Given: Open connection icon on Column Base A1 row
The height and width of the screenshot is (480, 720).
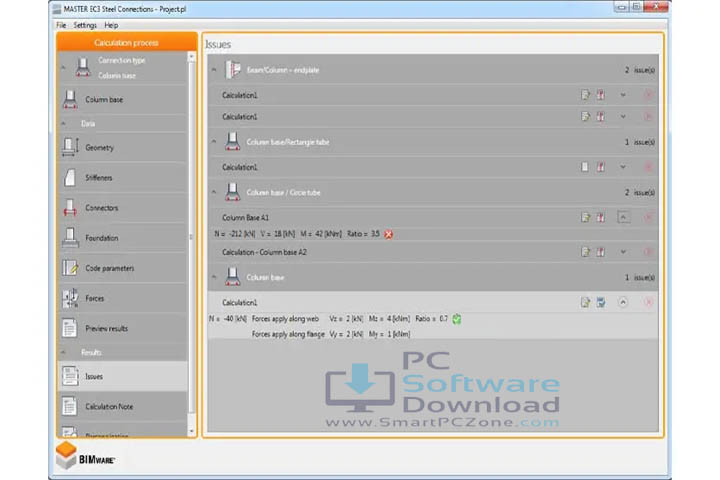Looking at the screenshot, I should pos(601,217).
